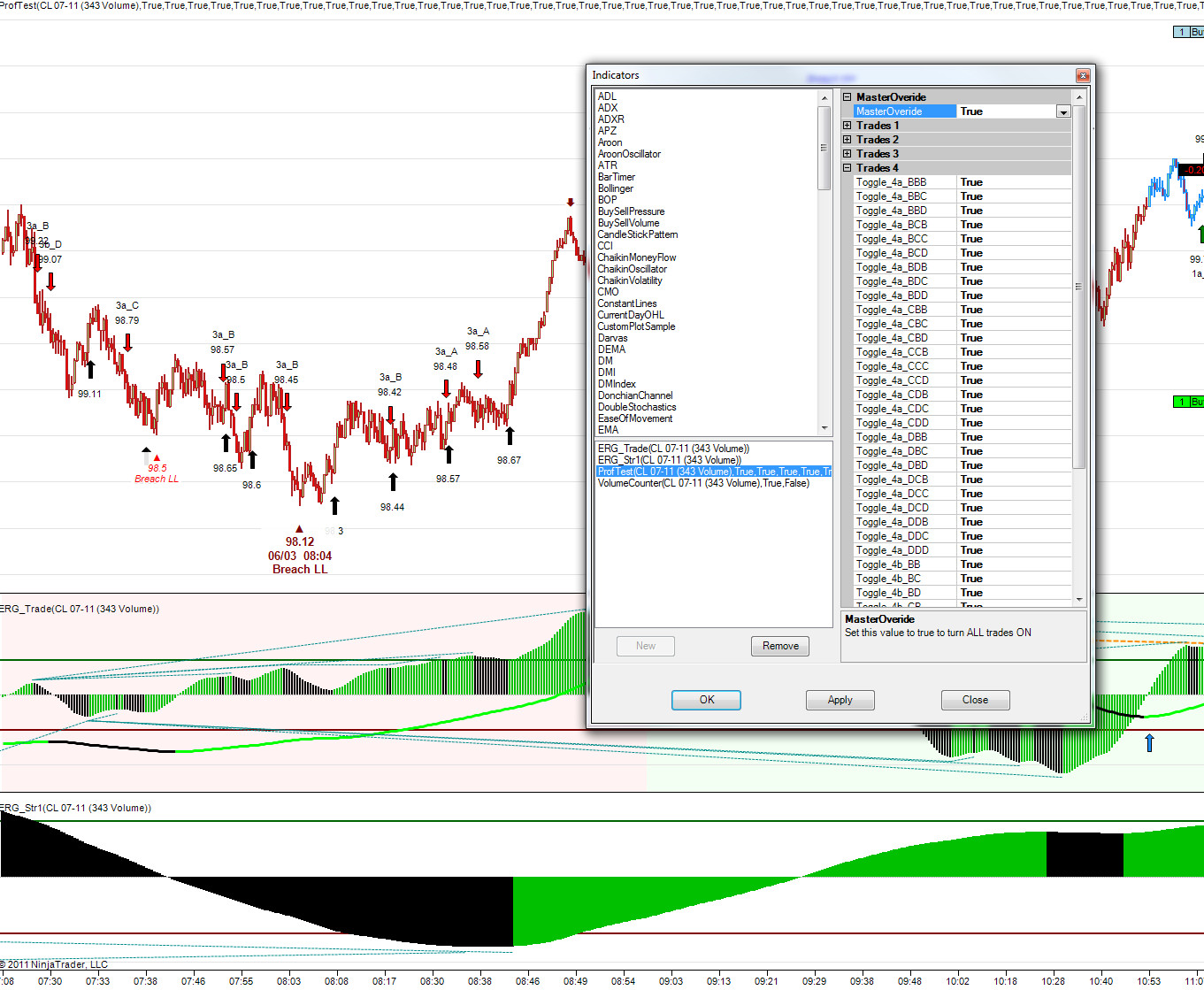Image resolution: width=1204 pixels, height=990 pixels.
Task: Select ERG_Str1 in the applied indicators list
Action: coord(670,460)
